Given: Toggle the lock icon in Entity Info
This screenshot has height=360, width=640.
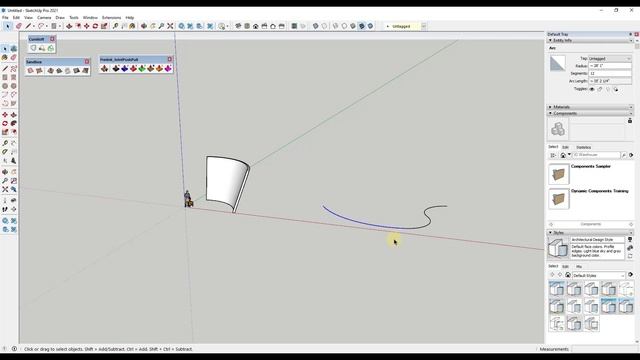Looking at the screenshot, I should click(600, 89).
